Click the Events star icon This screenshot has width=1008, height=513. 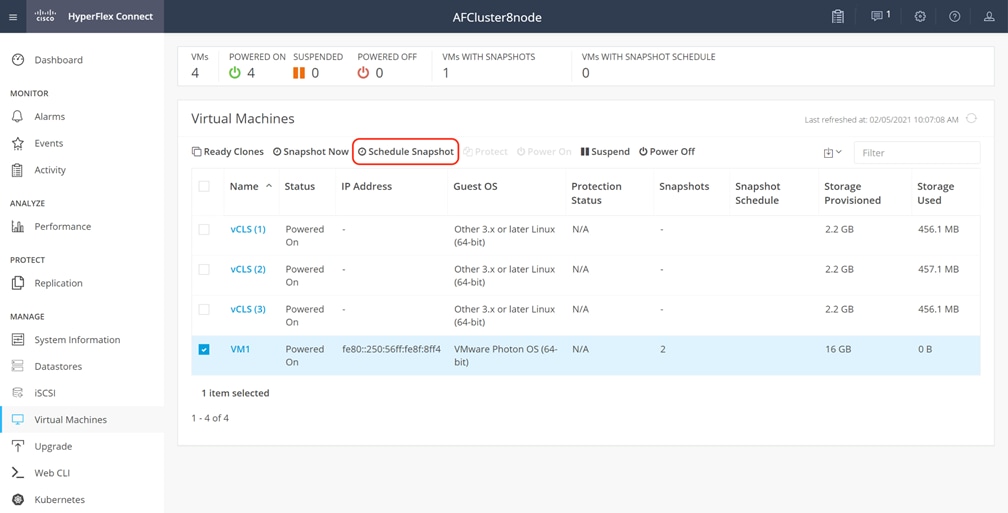(18, 143)
